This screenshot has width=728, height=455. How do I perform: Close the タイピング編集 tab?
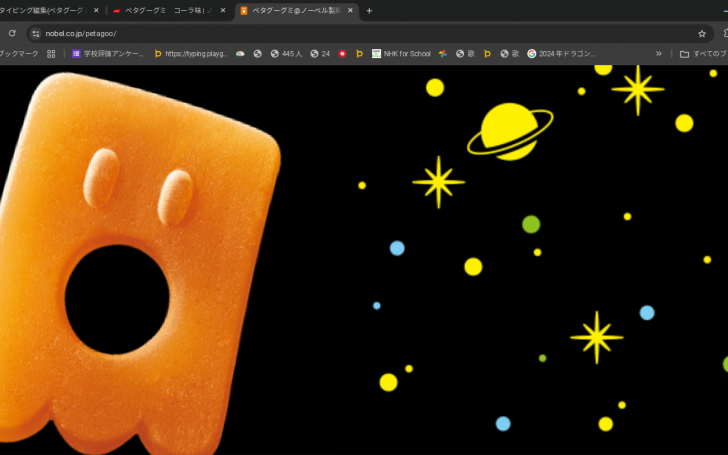click(x=96, y=11)
